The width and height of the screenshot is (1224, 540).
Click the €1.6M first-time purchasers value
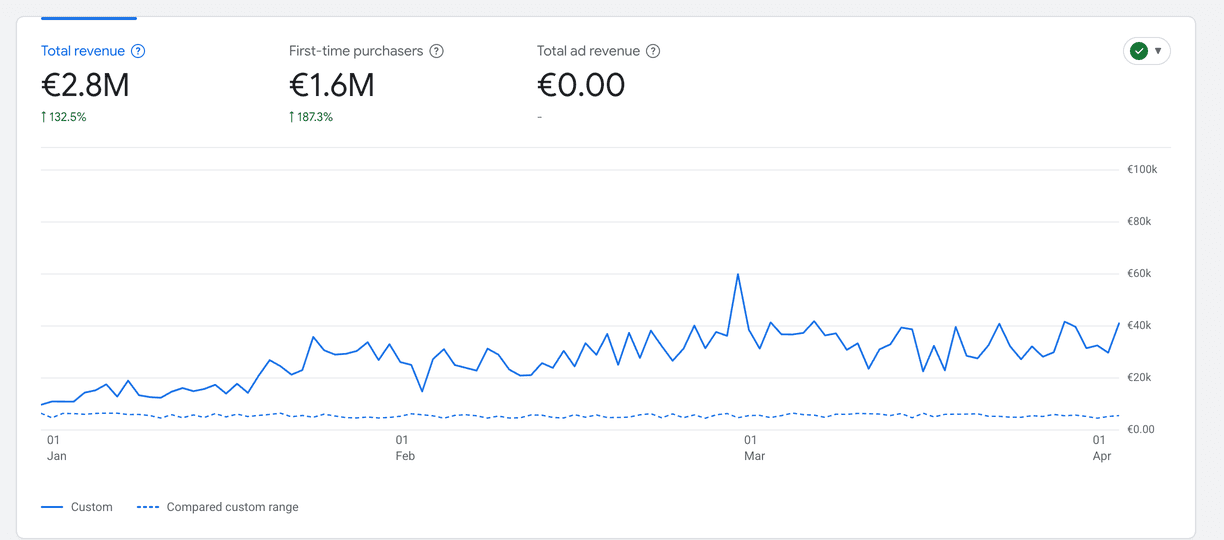(x=332, y=85)
